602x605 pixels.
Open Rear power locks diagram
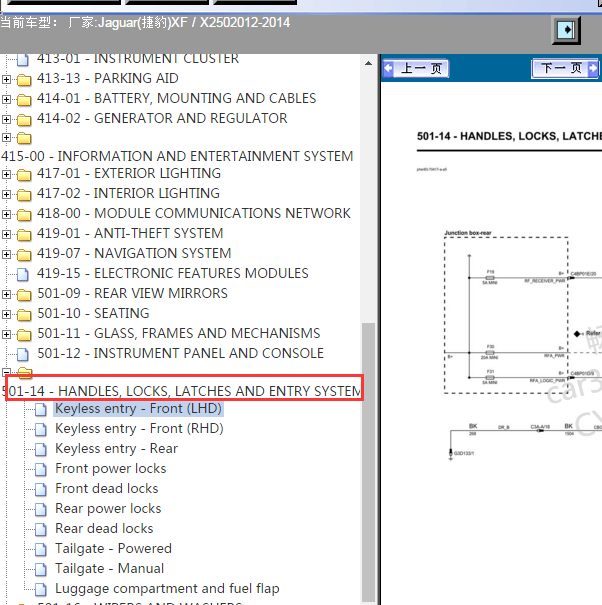tap(108, 509)
